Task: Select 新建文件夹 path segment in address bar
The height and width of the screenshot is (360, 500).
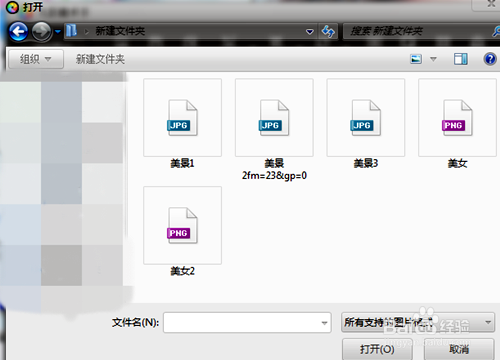Action: 120,31
